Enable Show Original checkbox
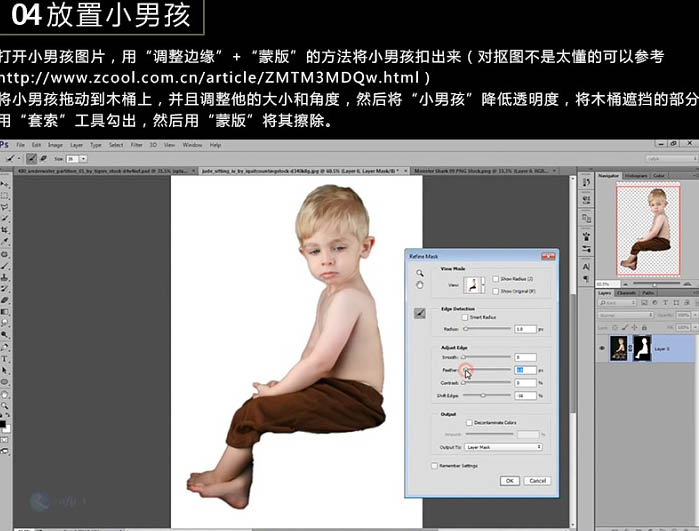The width and height of the screenshot is (699, 531). coord(495,291)
